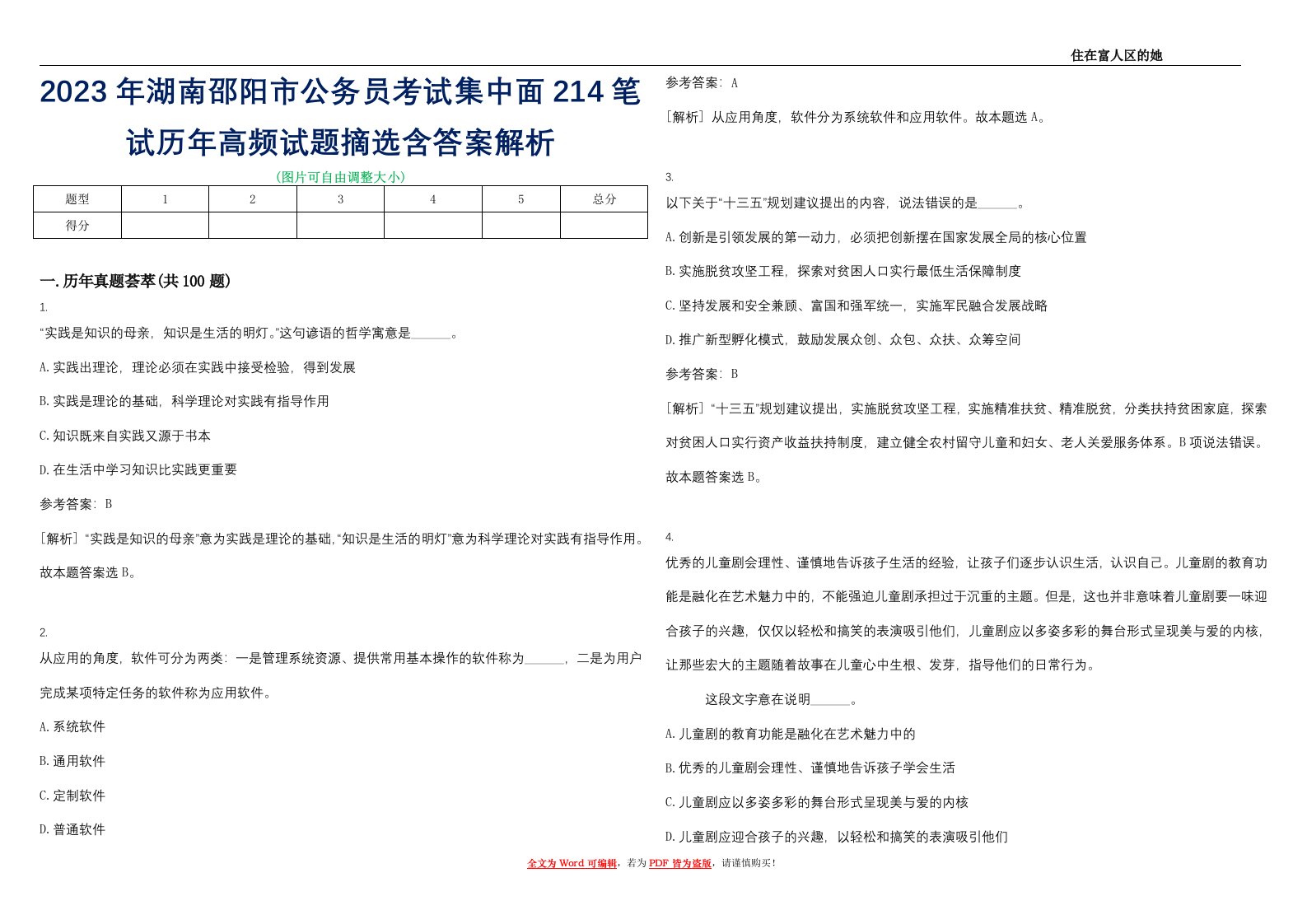Click the explanation 从应用角度,软件分为系统软件
The image size is (1307, 924).
tap(857, 117)
